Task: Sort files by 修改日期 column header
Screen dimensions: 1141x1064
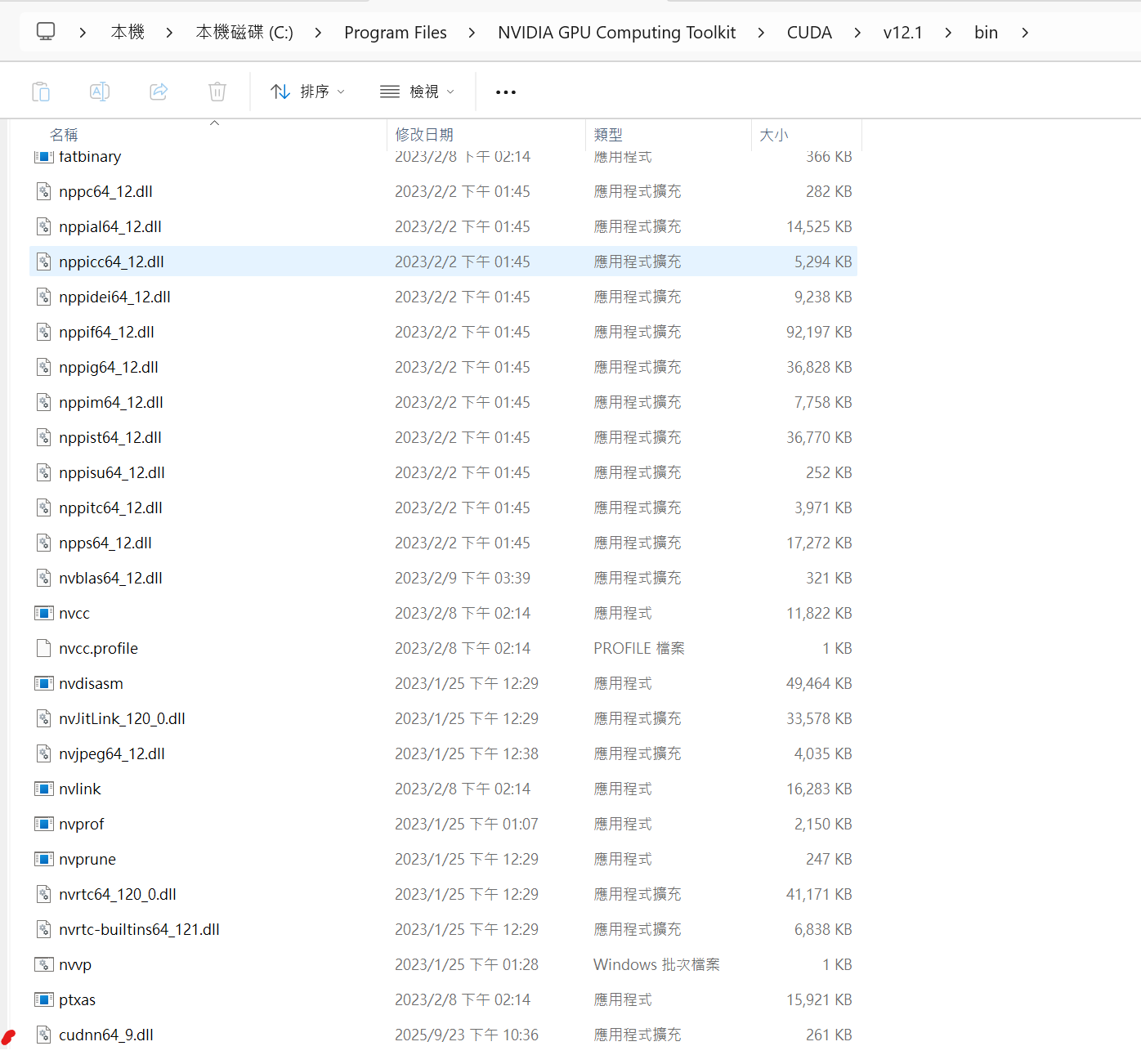Action: (424, 135)
